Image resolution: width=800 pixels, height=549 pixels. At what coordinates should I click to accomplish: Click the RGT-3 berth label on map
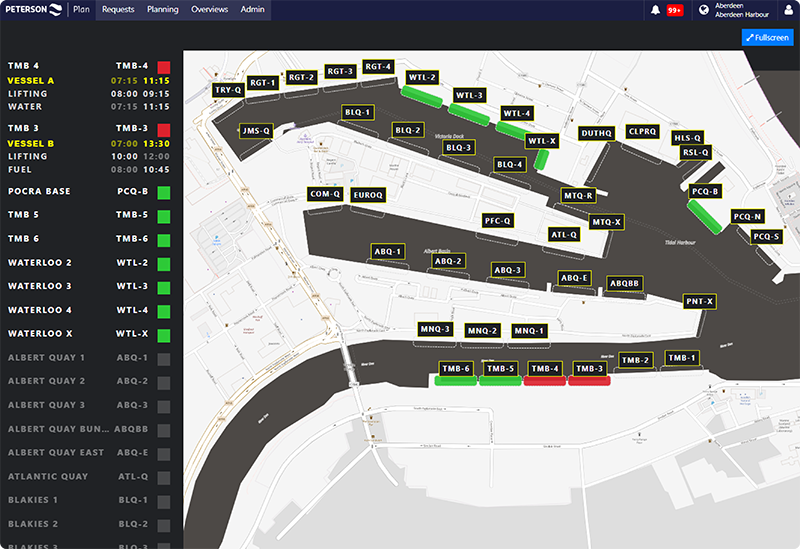(x=340, y=71)
